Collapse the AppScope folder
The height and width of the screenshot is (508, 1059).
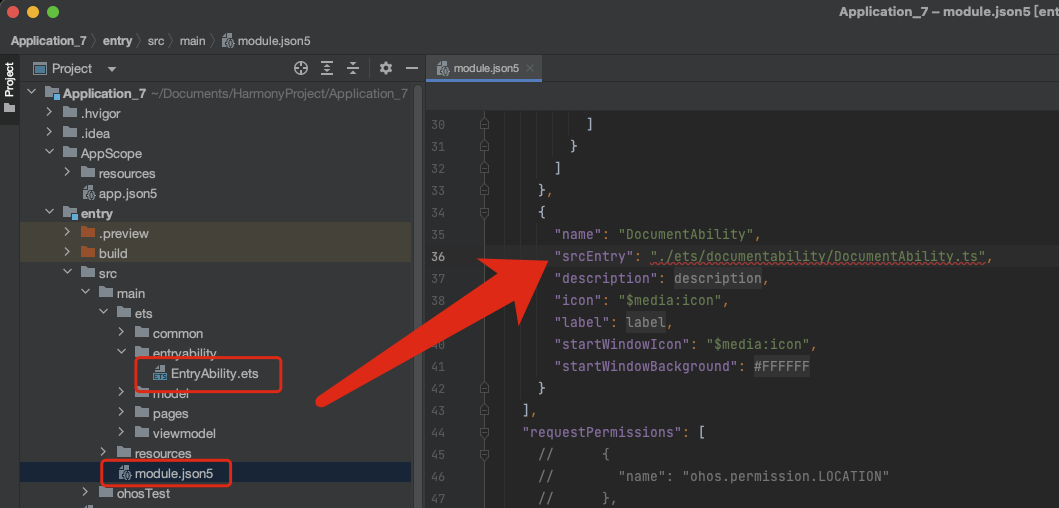pos(49,153)
